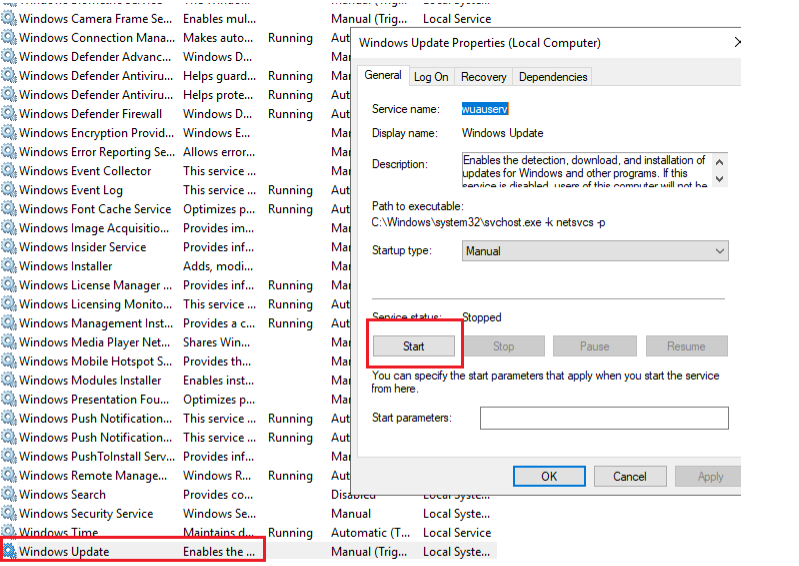Screen dimensions: 799x566
Task: Click the Windows Security Service gear icon
Action: pos(9,513)
